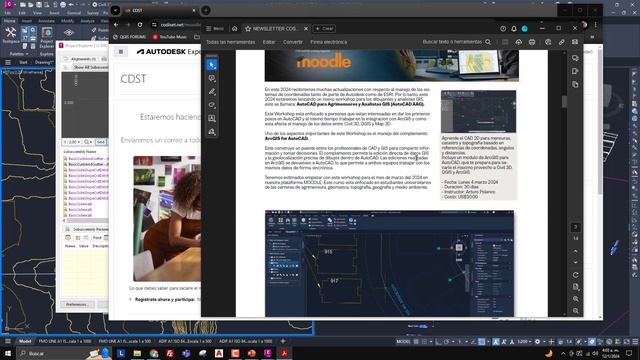Open the Convertir menu in Acrobat
The width and height of the screenshot is (640, 360).
click(x=293, y=42)
